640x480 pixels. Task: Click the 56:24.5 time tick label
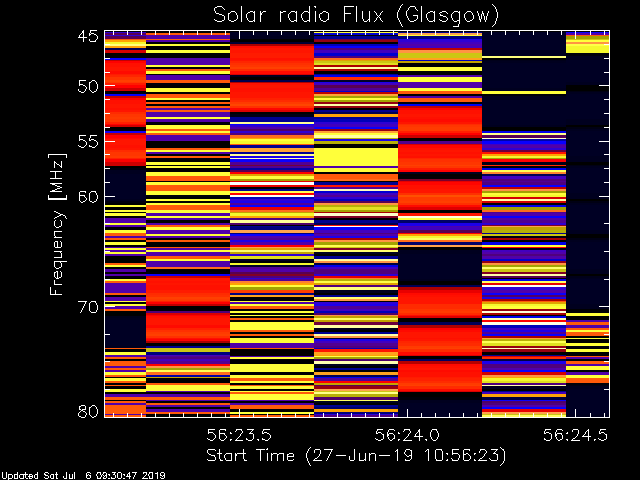point(576,435)
